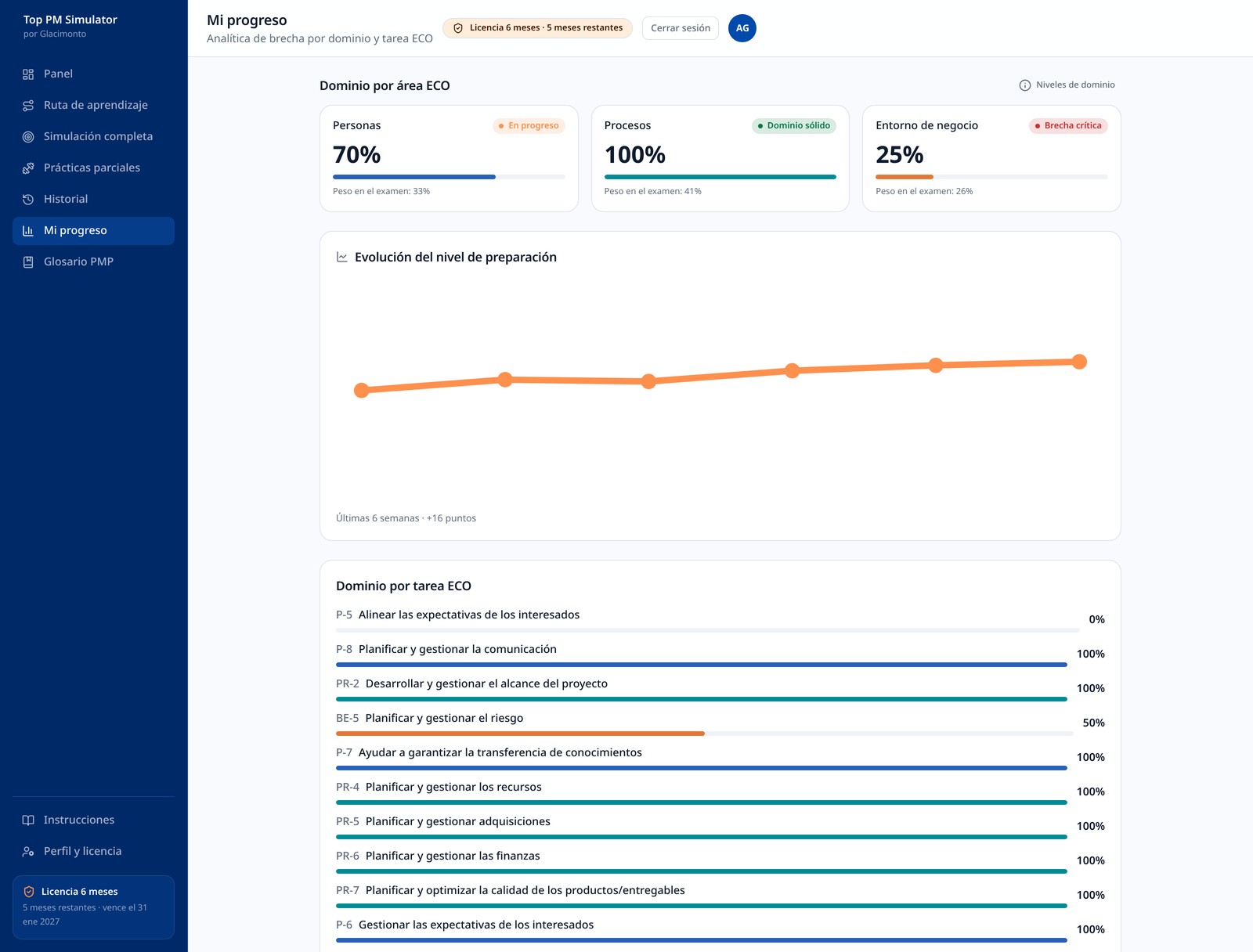Click "Planificar y gestionar la comunicación" task
The height and width of the screenshot is (952, 1253).
point(457,650)
